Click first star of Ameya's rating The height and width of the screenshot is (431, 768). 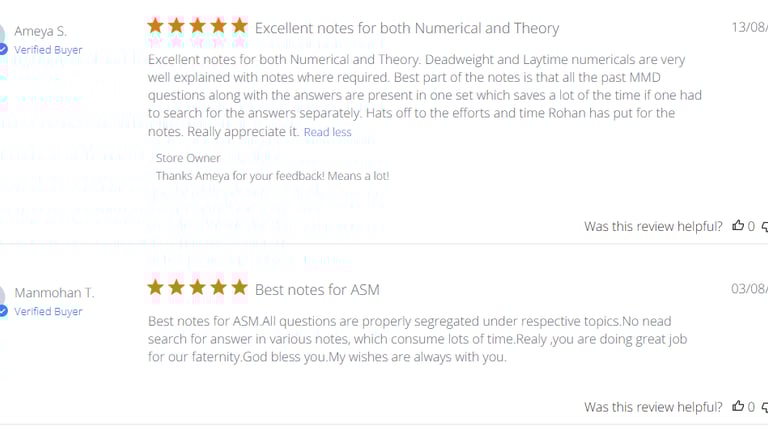click(x=156, y=26)
